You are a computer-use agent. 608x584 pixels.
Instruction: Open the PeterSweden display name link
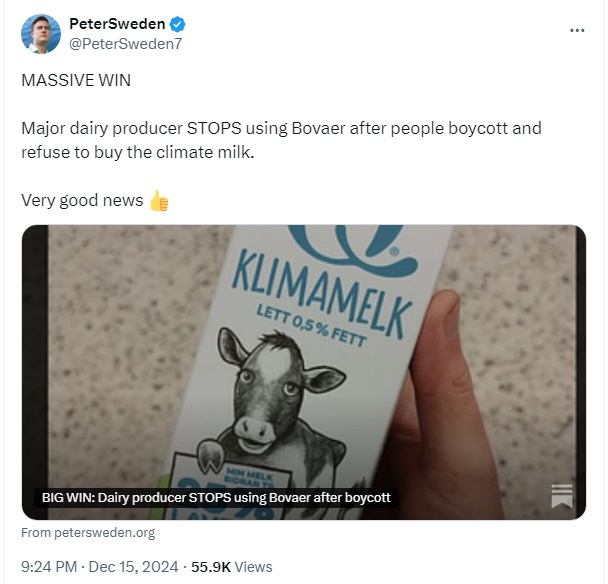117,24
